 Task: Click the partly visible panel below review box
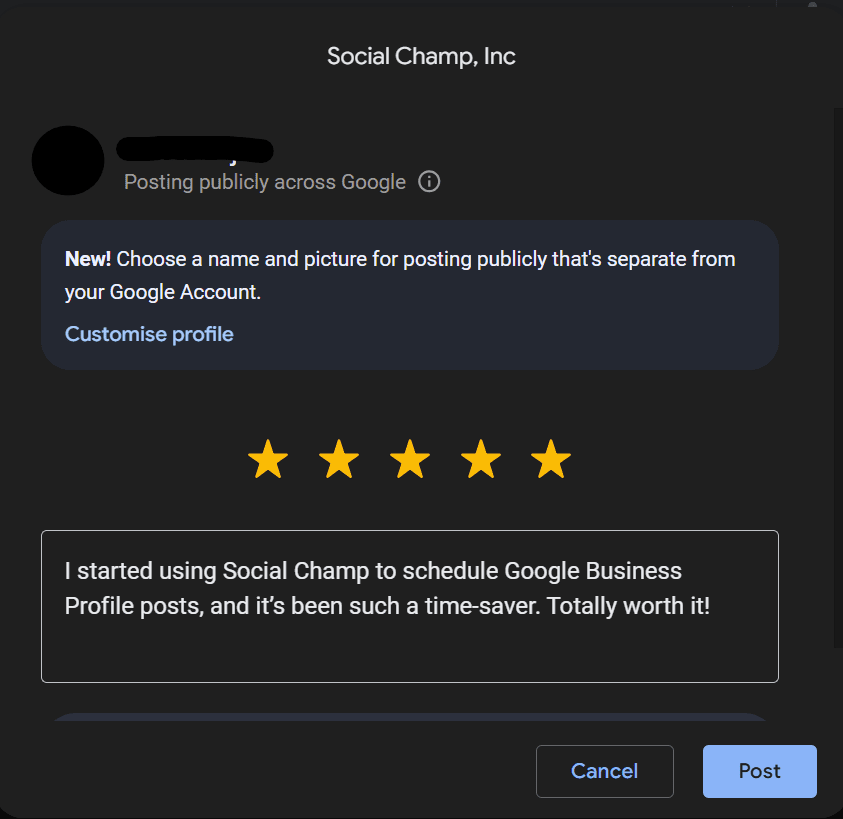(x=409, y=717)
